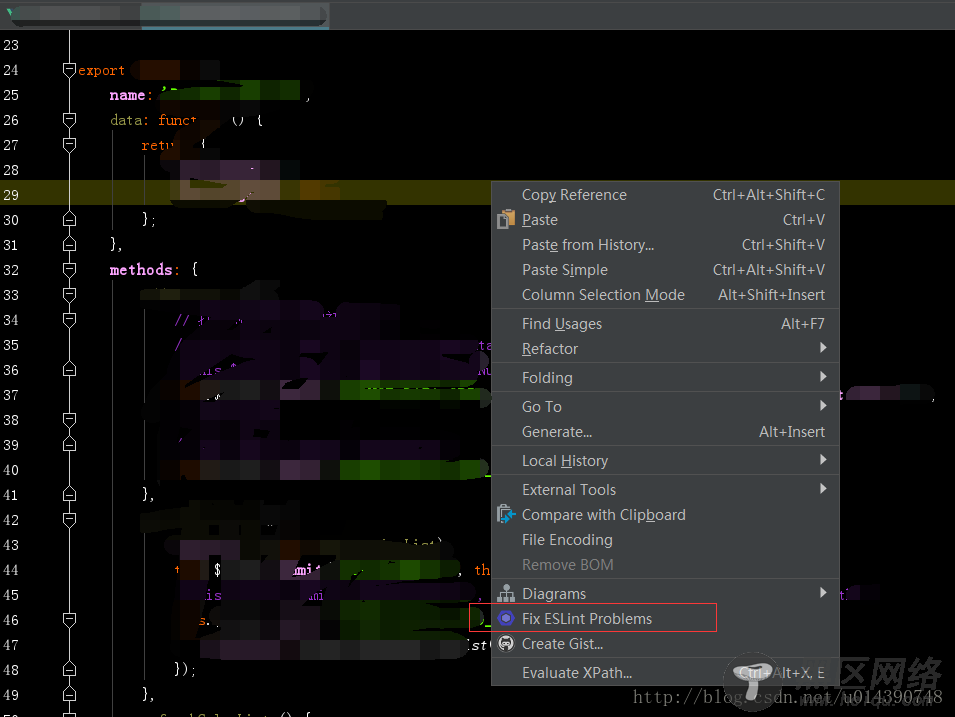The height and width of the screenshot is (717, 955).
Task: Click fold end marker at line 31
Action: tap(69, 244)
